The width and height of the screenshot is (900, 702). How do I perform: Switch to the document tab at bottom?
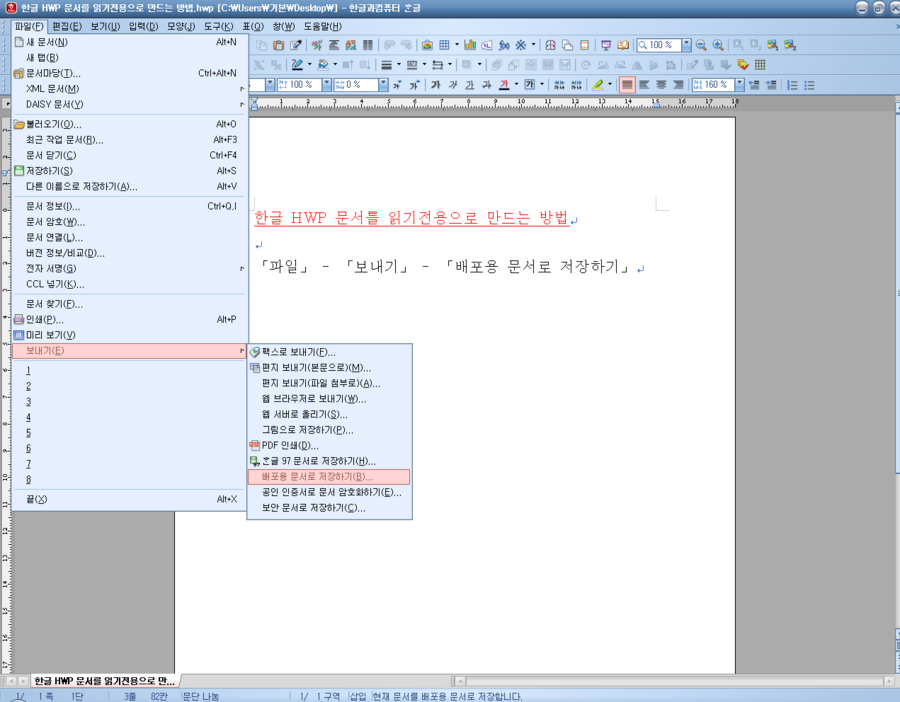[104, 681]
